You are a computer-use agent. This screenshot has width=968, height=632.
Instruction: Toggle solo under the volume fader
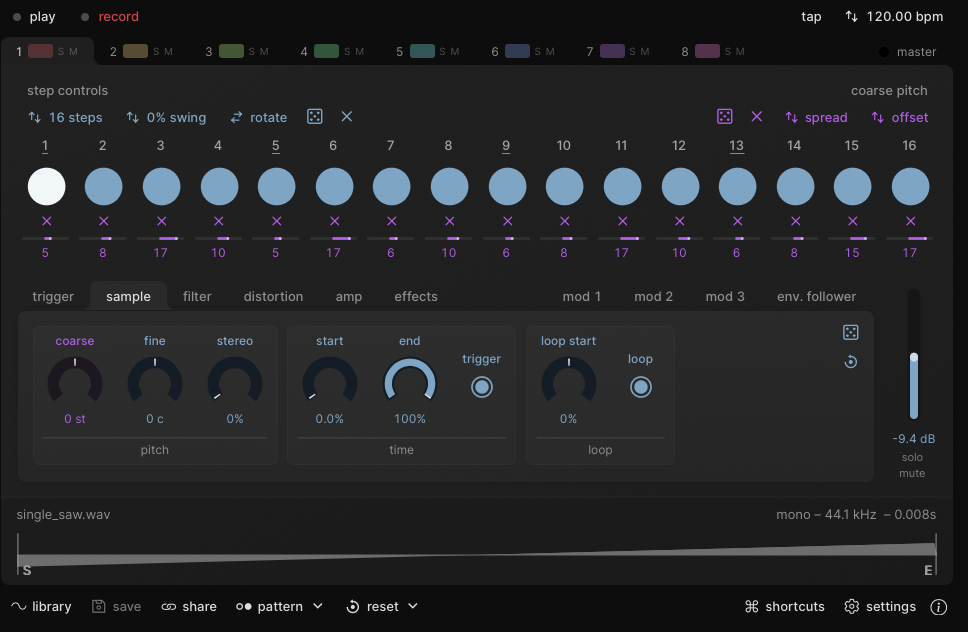tap(912, 457)
